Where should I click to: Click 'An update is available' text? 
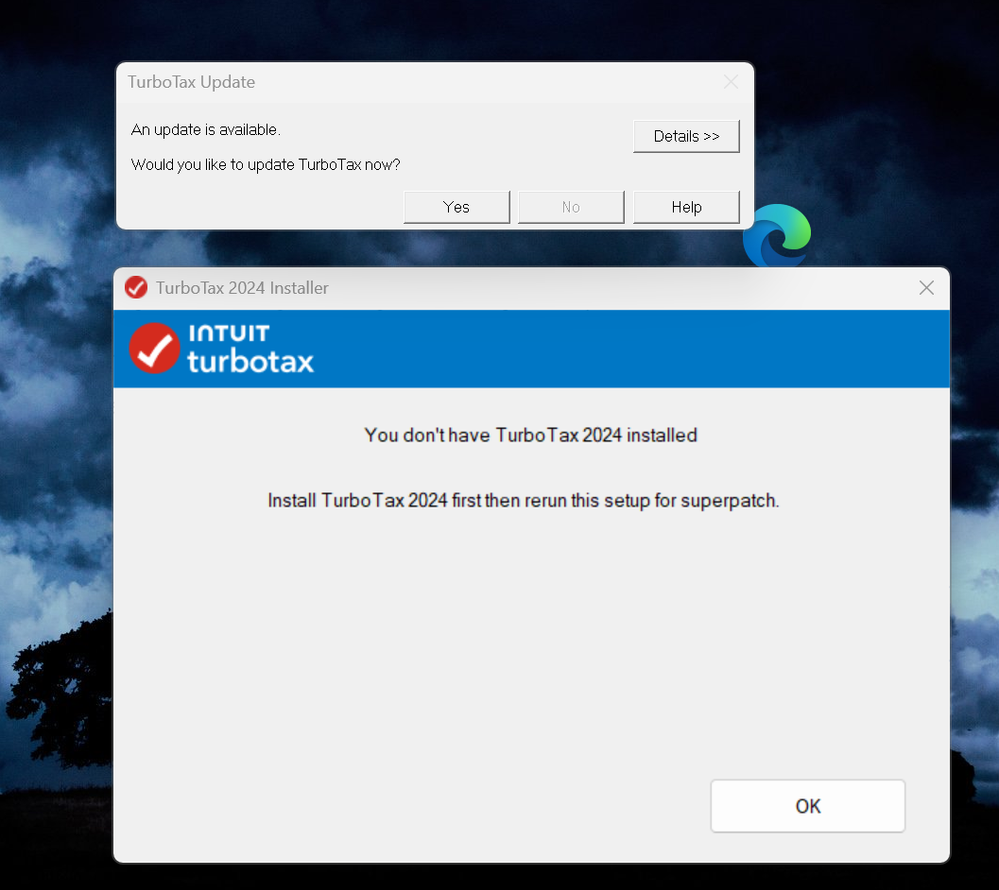pyautogui.click(x=206, y=130)
